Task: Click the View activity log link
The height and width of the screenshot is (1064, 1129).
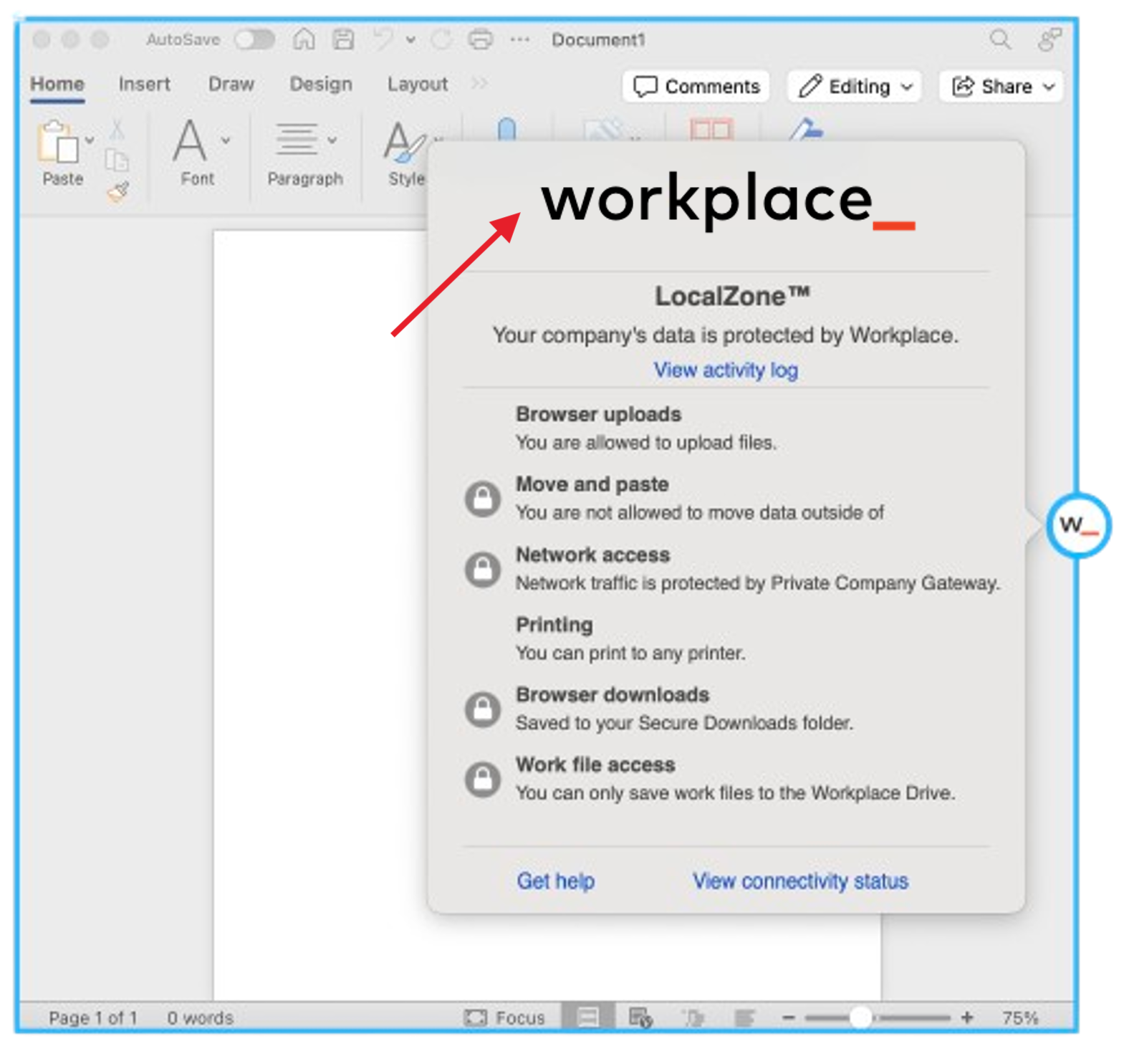Action: (x=726, y=370)
